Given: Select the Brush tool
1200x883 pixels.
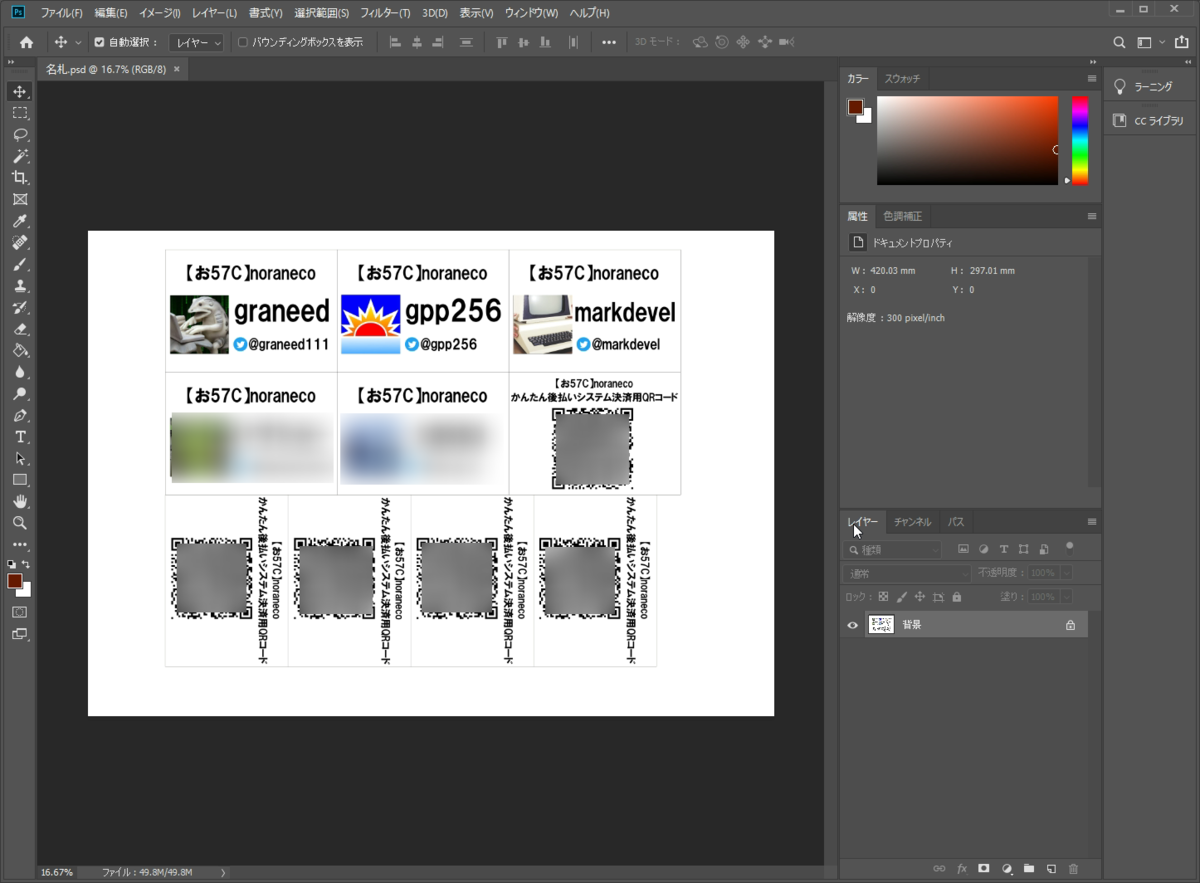Looking at the screenshot, I should click(x=20, y=265).
